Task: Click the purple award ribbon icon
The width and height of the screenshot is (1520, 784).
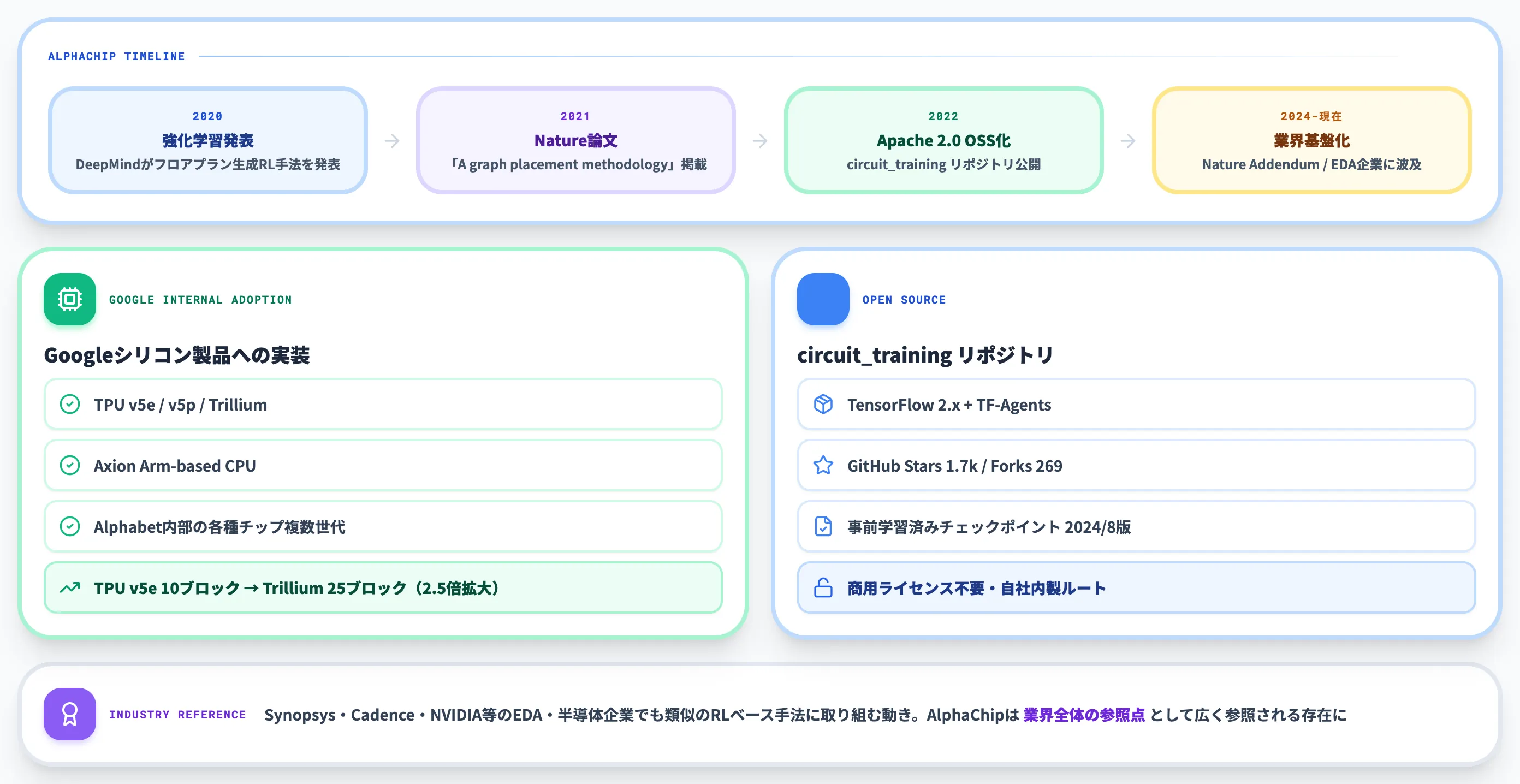Action: tap(70, 714)
